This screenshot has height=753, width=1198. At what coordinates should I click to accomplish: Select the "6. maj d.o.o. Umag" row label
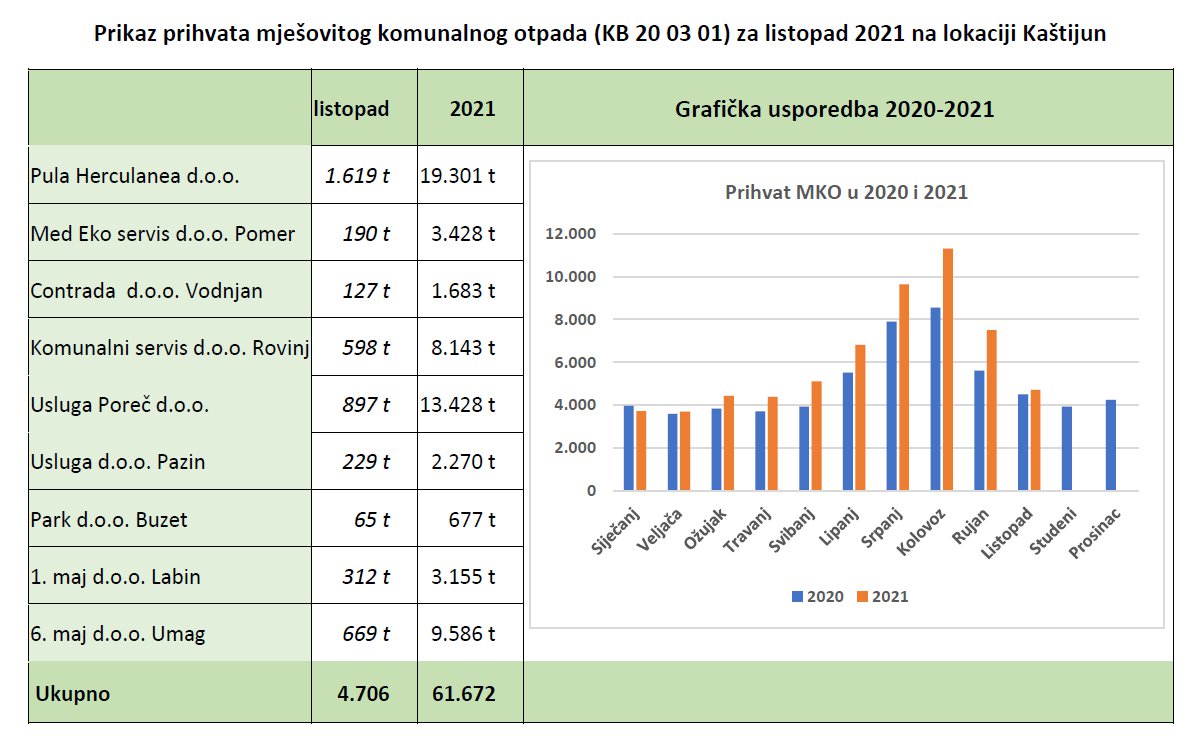click(x=118, y=634)
